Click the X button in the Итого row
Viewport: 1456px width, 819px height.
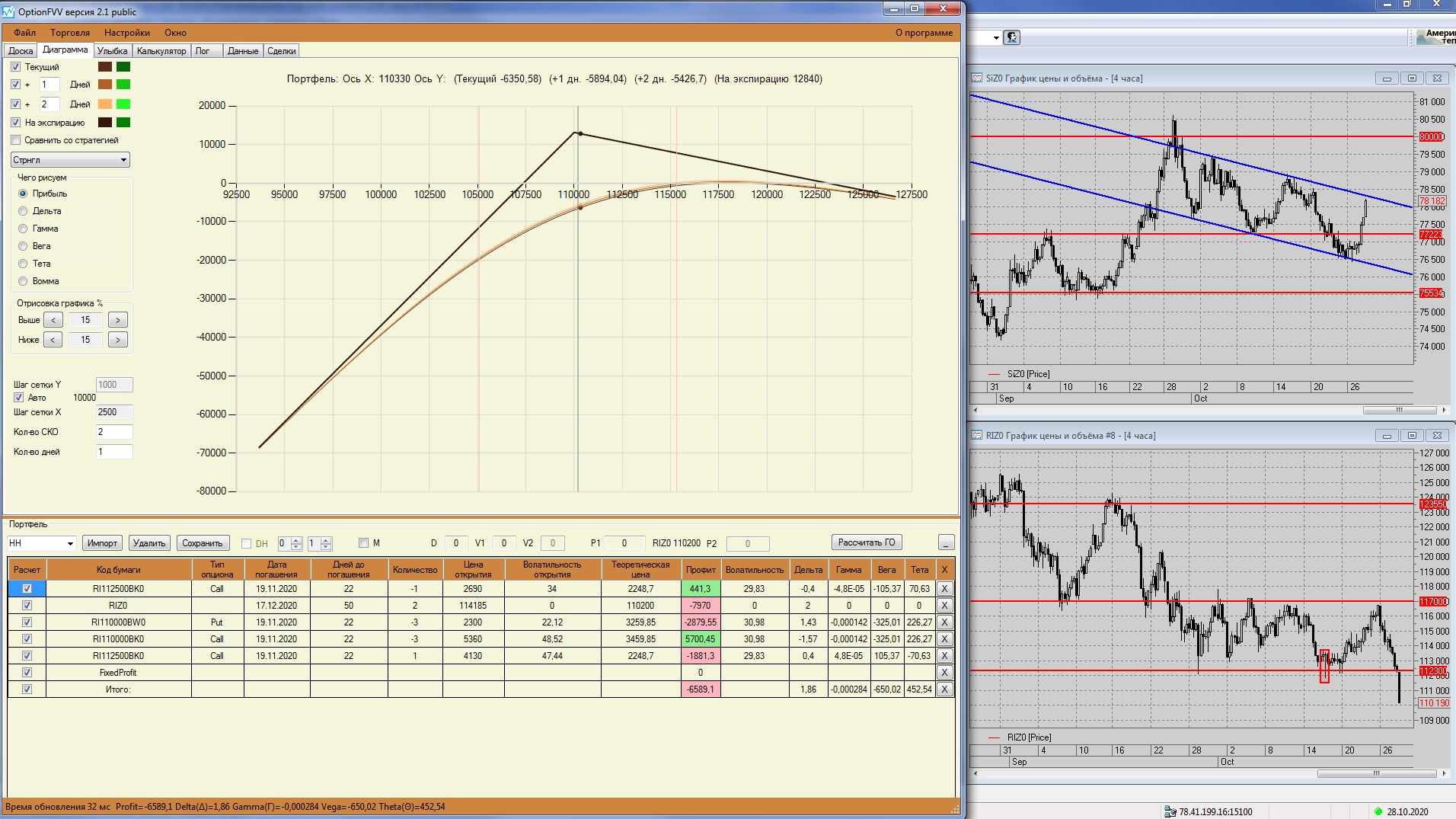(x=944, y=689)
